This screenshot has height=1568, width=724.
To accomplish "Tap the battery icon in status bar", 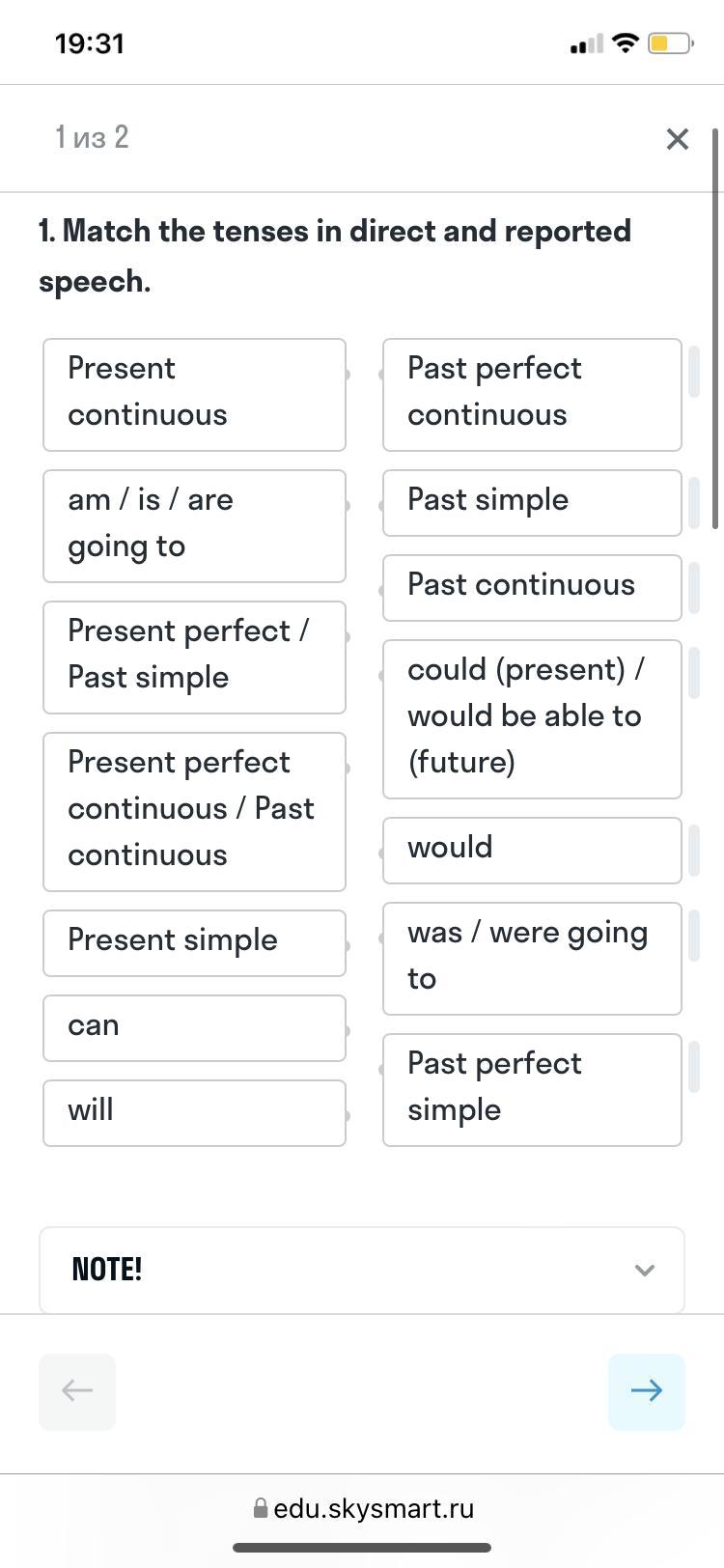I will click(670, 43).
